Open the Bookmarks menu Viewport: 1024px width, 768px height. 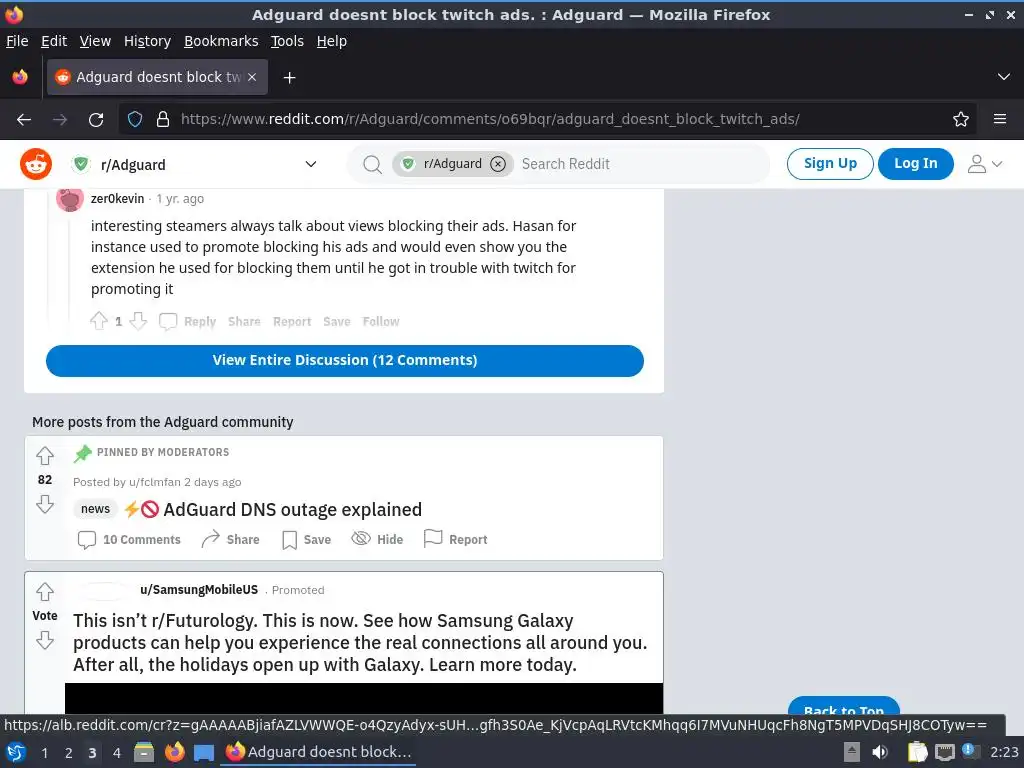pyautogui.click(x=221, y=41)
